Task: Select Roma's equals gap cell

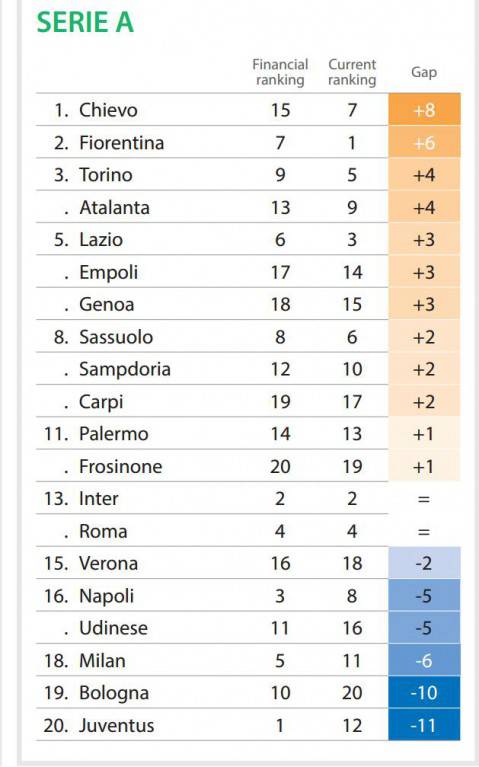Action: [x=424, y=531]
